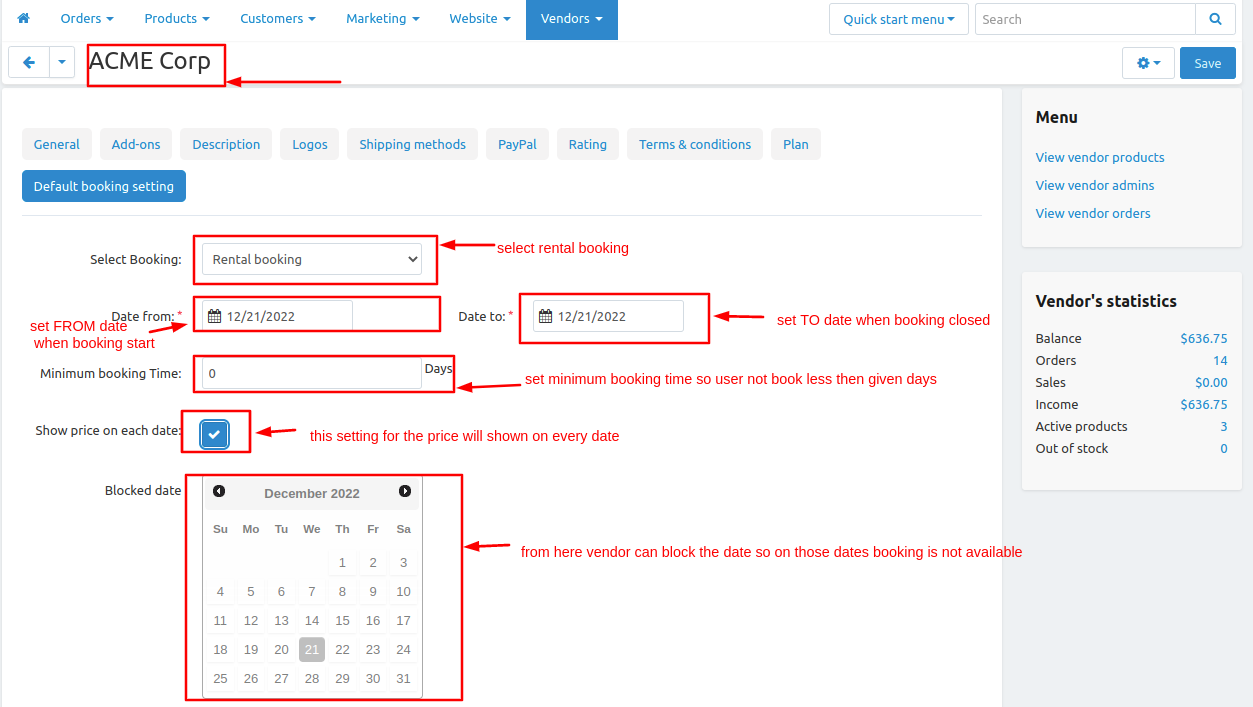This screenshot has width=1253, height=707.
Task: Switch to the Shipping methods tab
Action: coord(412,144)
